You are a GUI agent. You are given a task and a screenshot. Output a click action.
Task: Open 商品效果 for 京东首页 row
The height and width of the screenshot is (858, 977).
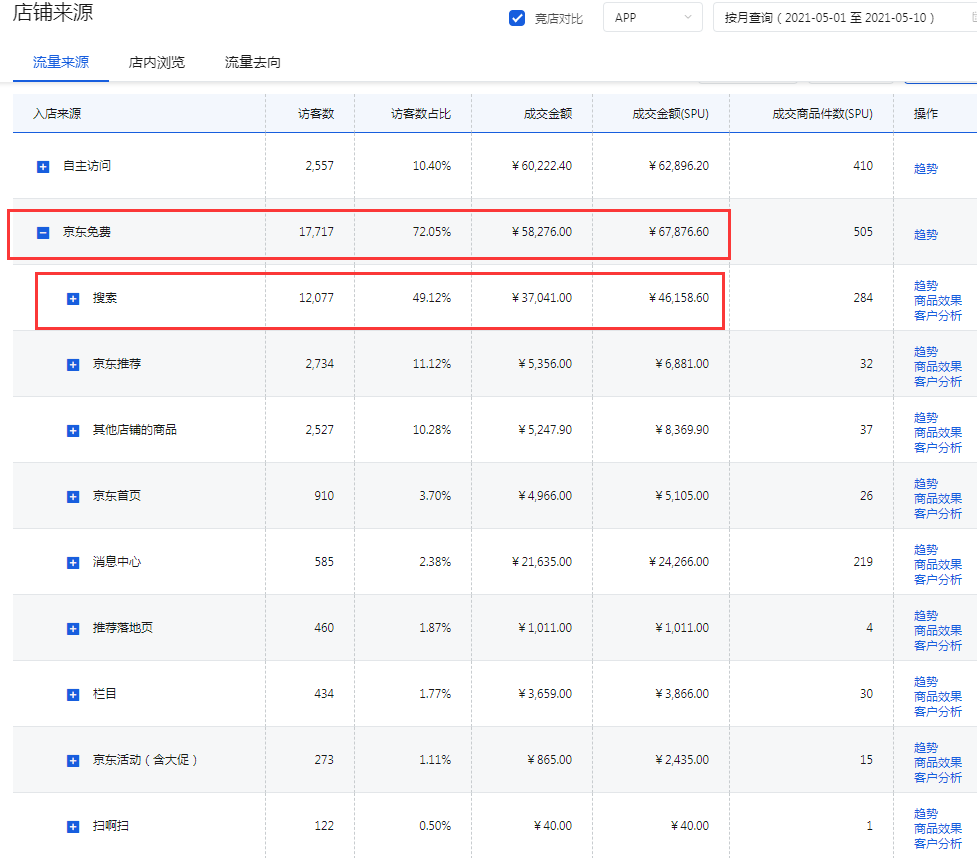click(938, 499)
